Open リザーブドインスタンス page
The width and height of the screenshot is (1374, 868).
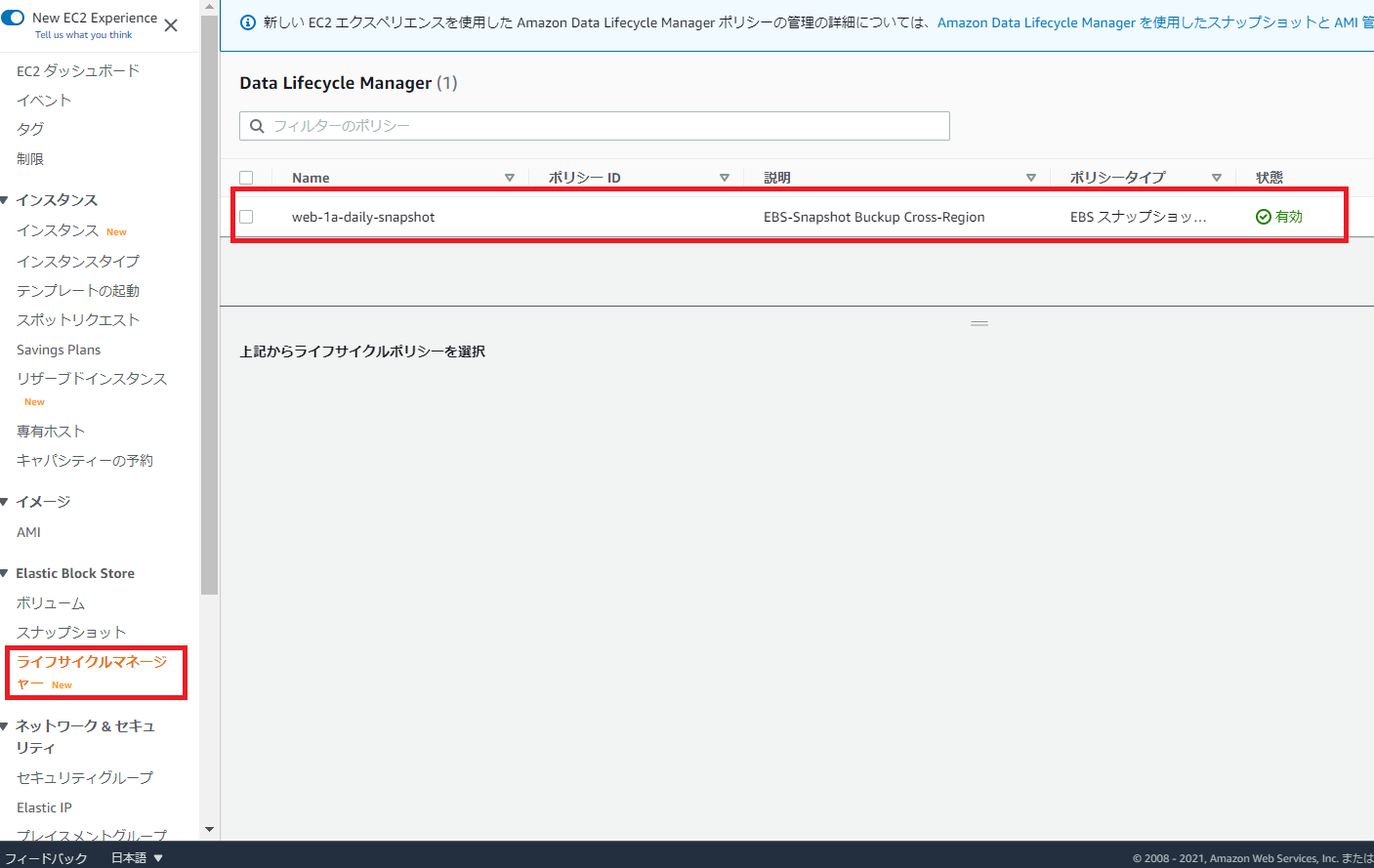[92, 379]
